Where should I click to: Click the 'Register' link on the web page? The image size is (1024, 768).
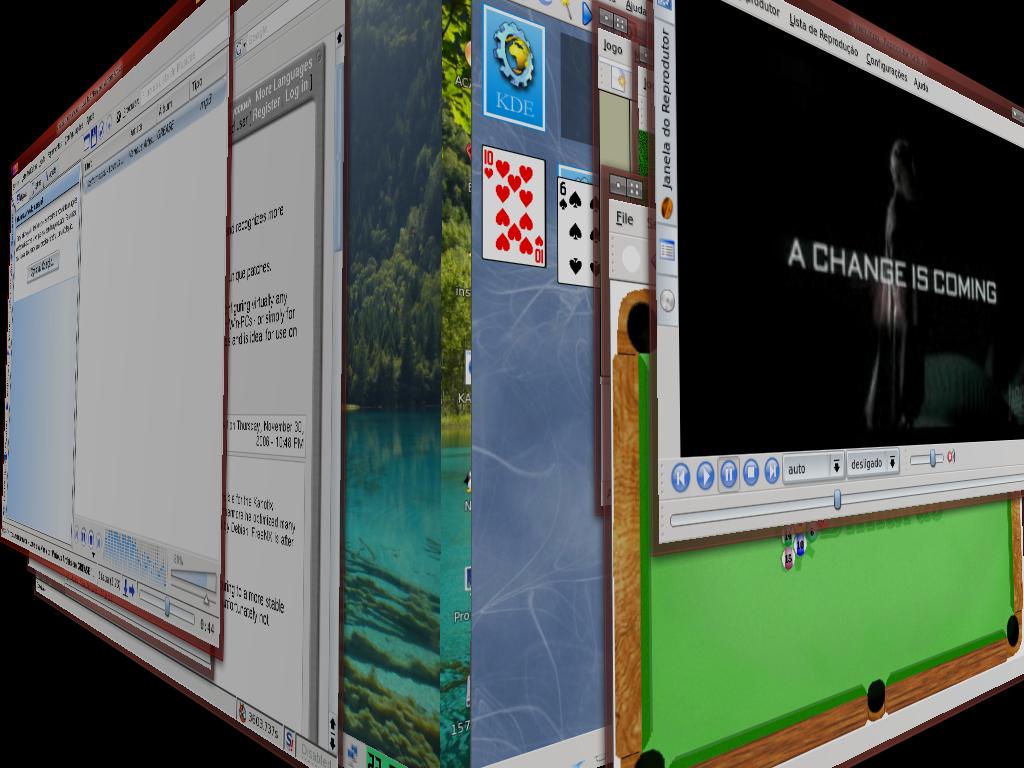[x=266, y=108]
